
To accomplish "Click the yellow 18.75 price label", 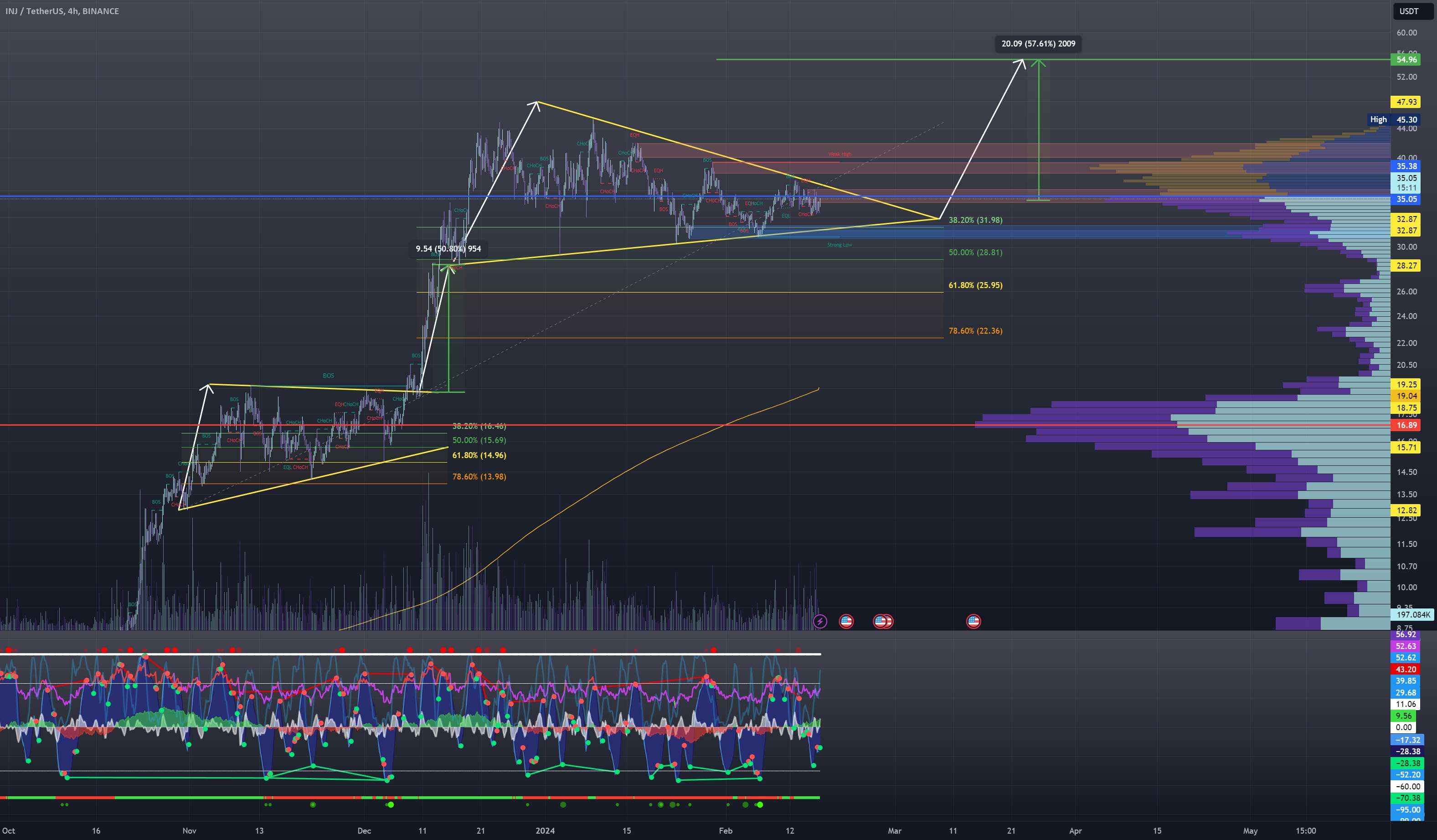I will click(x=1407, y=408).
